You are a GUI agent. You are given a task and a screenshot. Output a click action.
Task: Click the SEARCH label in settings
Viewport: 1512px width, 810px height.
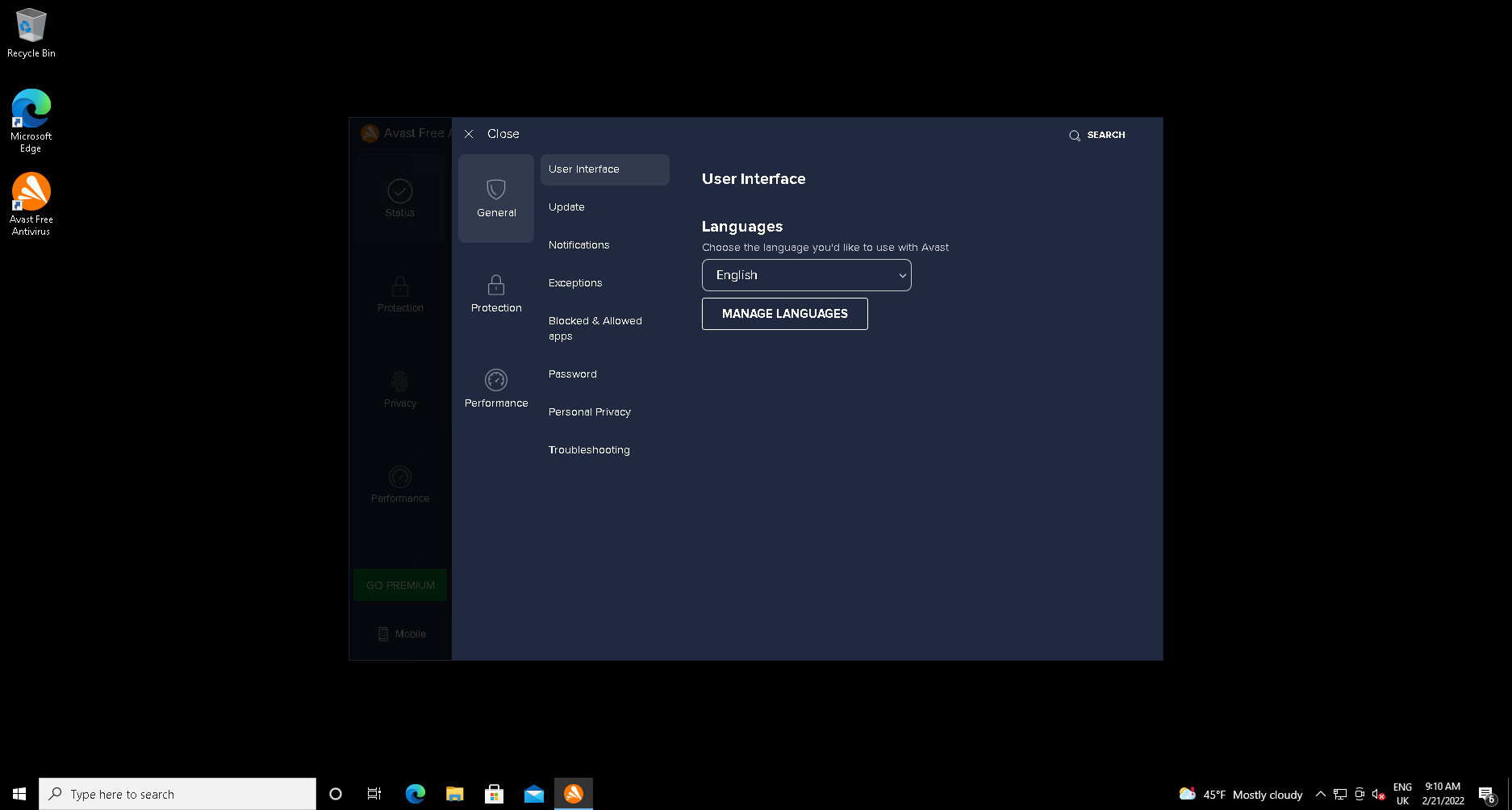tap(1106, 136)
